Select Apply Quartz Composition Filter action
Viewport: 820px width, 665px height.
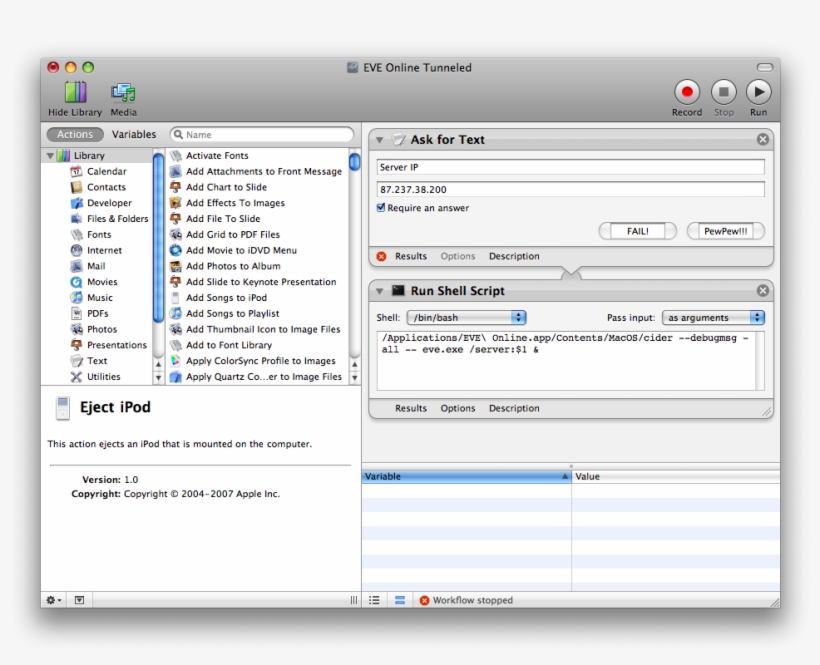coord(255,376)
